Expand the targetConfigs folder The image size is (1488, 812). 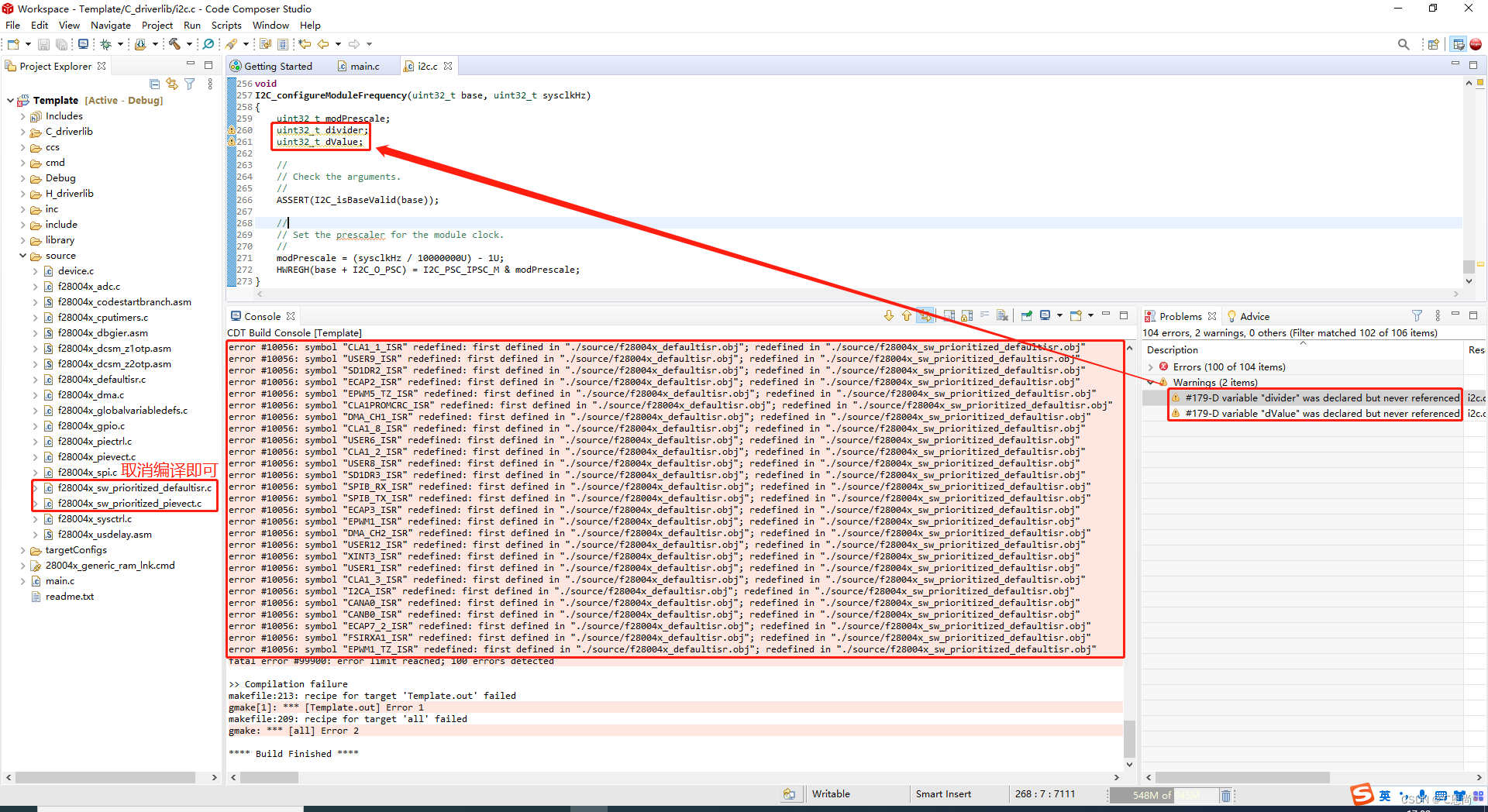click(22, 550)
